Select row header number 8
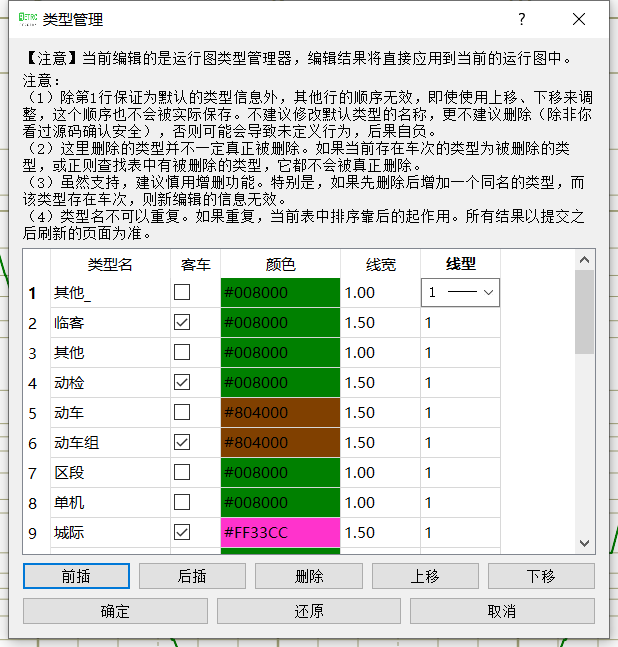618x647 pixels. (x=36, y=502)
